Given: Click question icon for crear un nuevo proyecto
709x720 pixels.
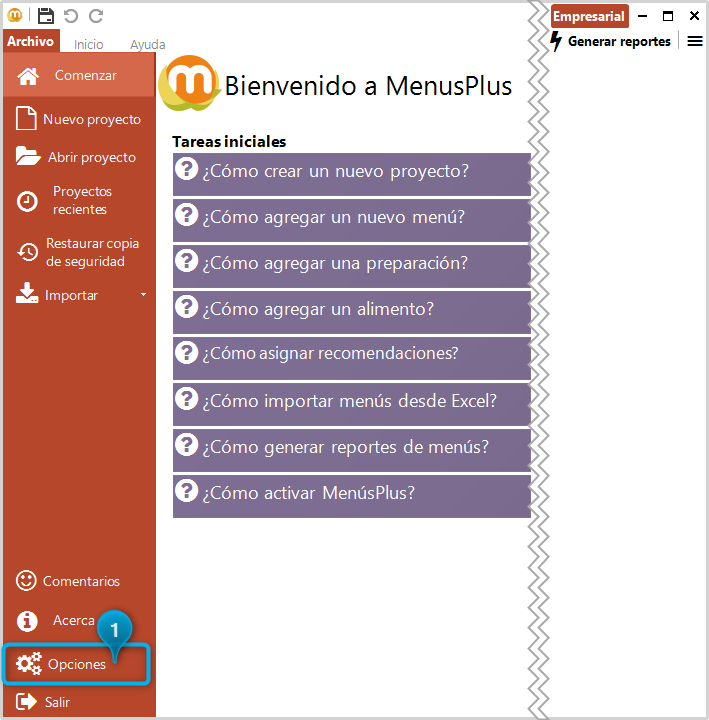Looking at the screenshot, I should [186, 169].
